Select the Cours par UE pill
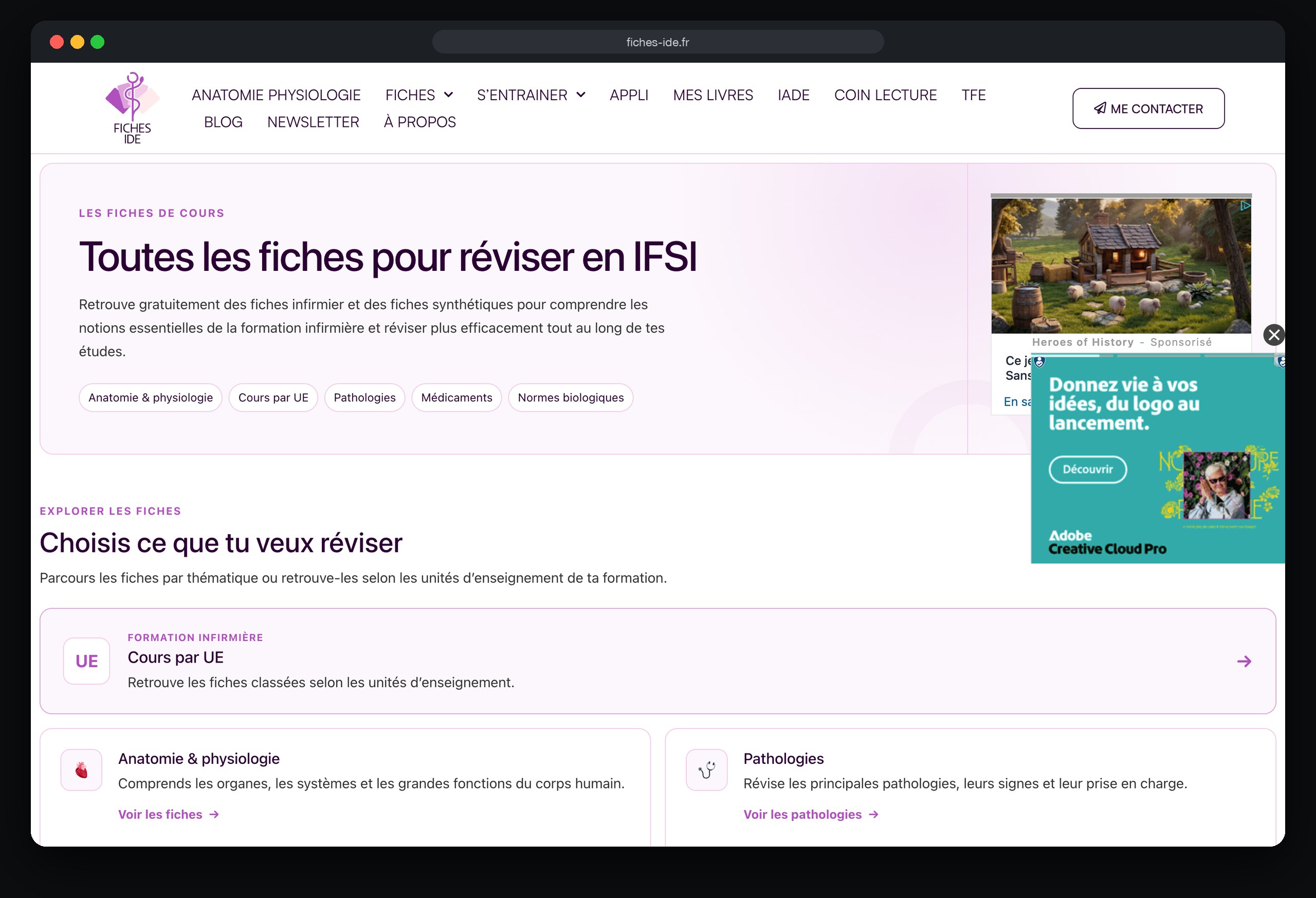Image resolution: width=1316 pixels, height=898 pixels. pos(273,397)
